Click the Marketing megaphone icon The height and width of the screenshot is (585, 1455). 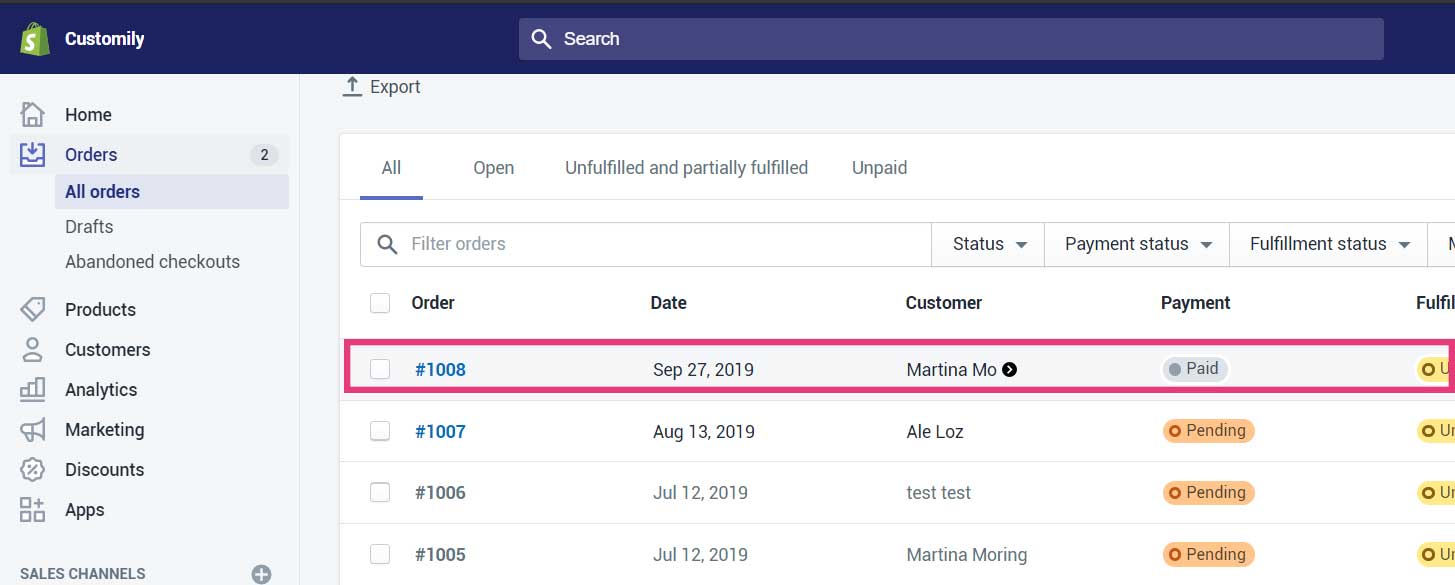[33, 429]
